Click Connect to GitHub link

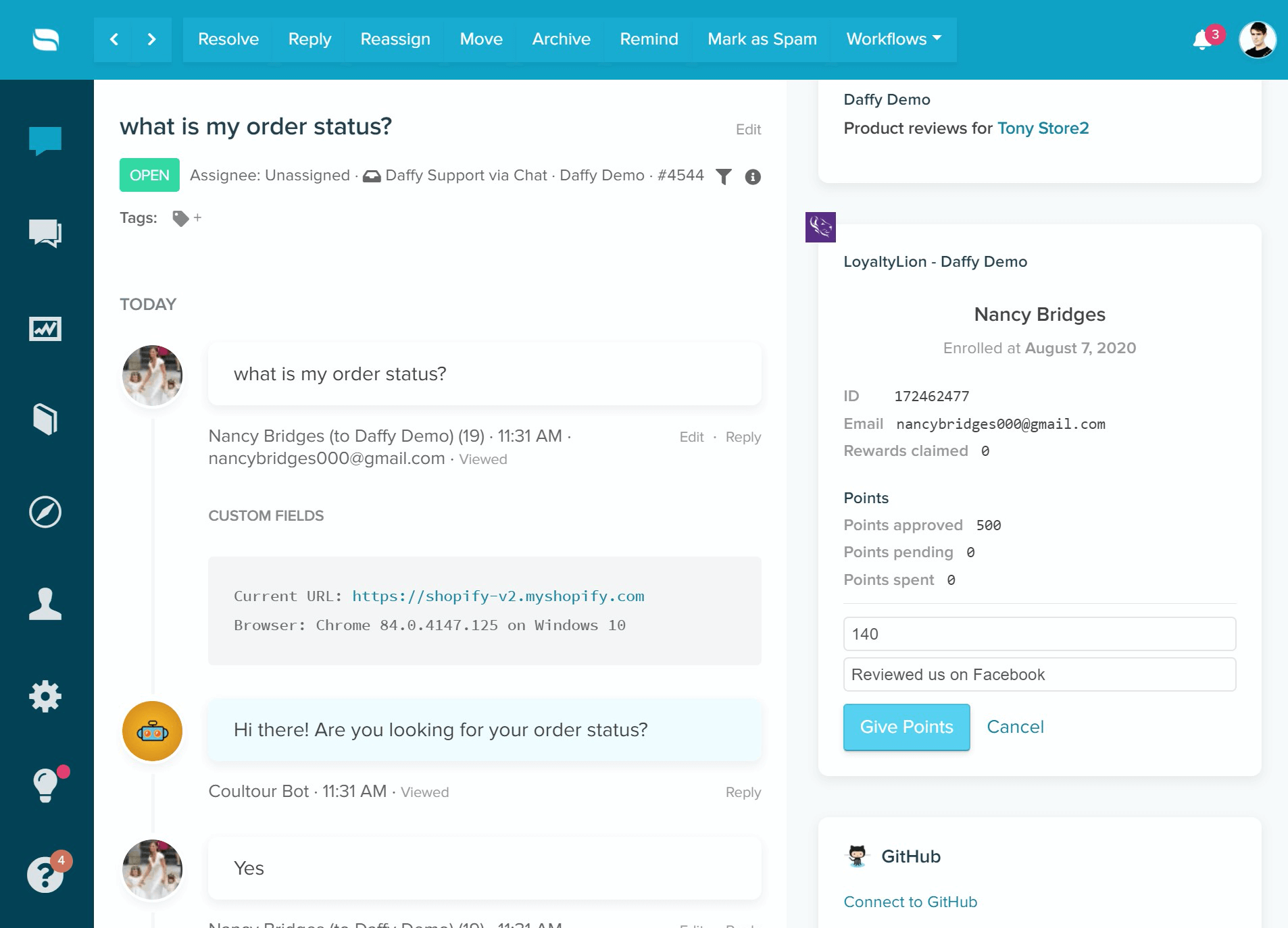[x=910, y=902]
